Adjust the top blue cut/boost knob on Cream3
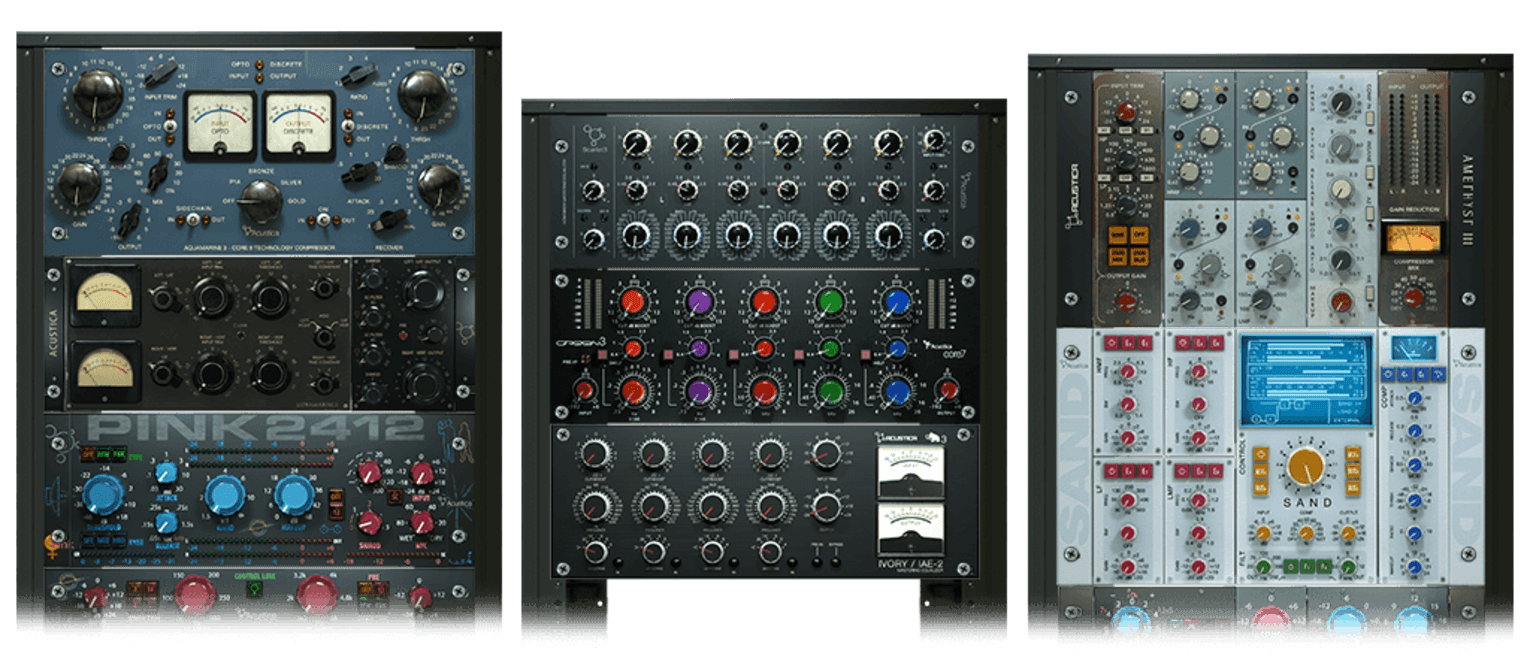The image size is (1530, 669). click(896, 302)
